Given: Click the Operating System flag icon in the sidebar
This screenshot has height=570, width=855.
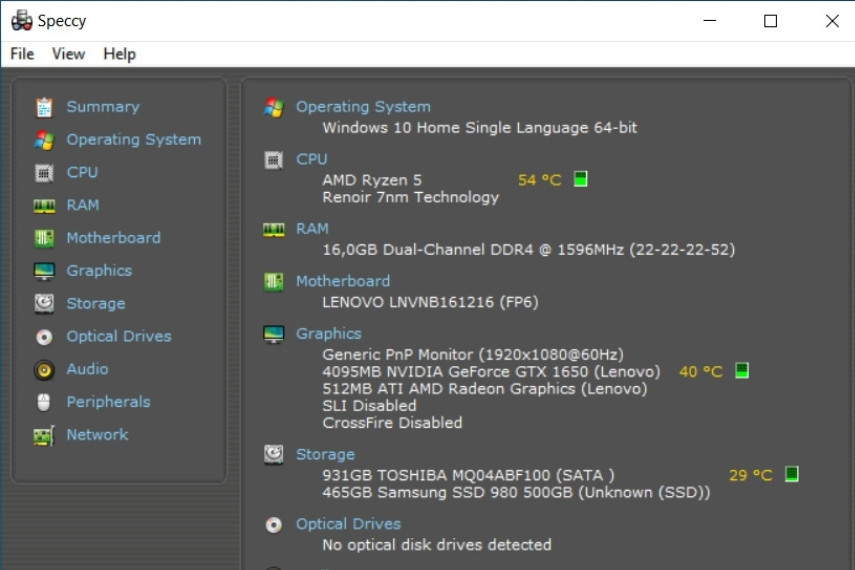Looking at the screenshot, I should (44, 140).
